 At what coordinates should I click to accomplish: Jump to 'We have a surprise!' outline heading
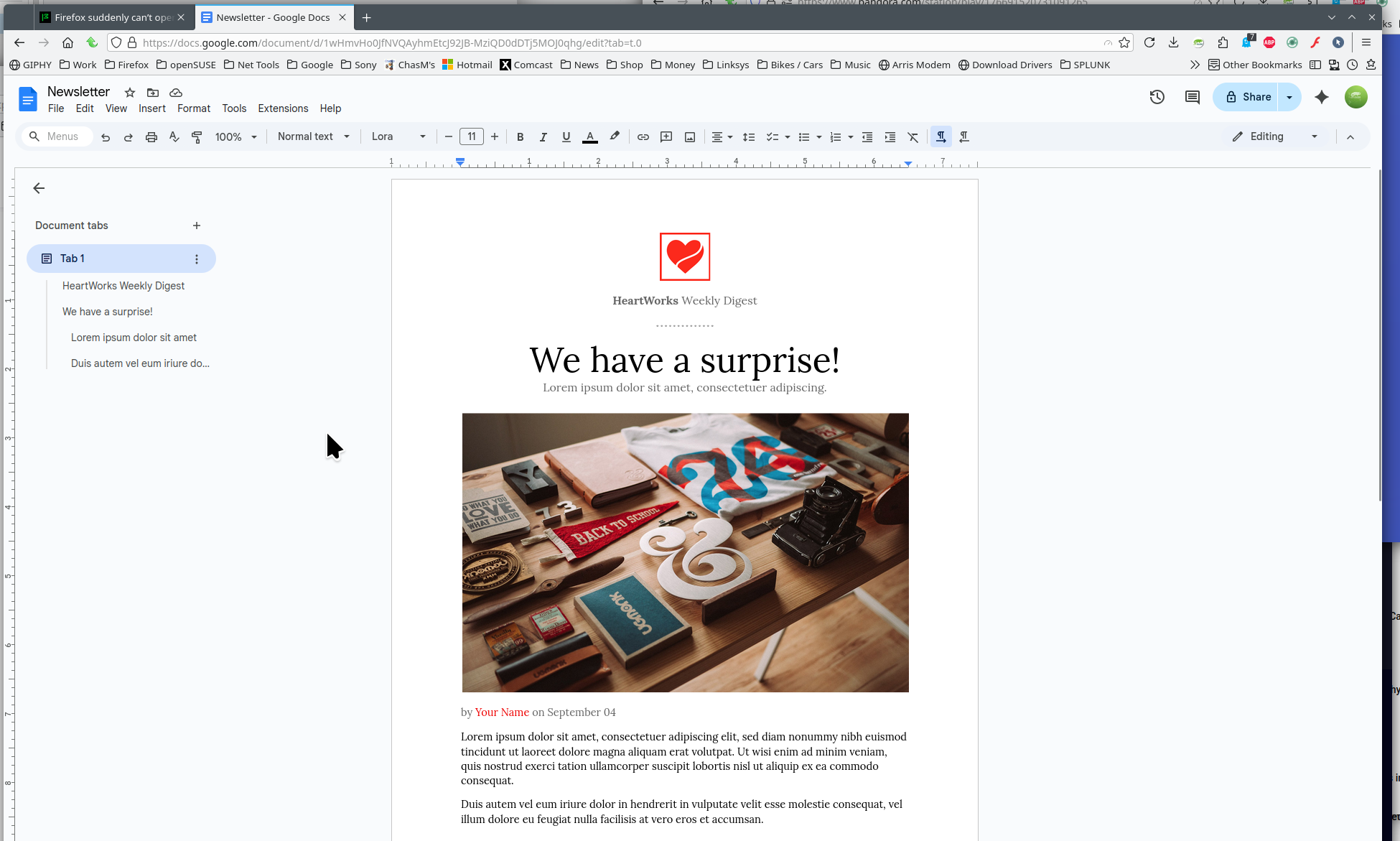coord(108,312)
